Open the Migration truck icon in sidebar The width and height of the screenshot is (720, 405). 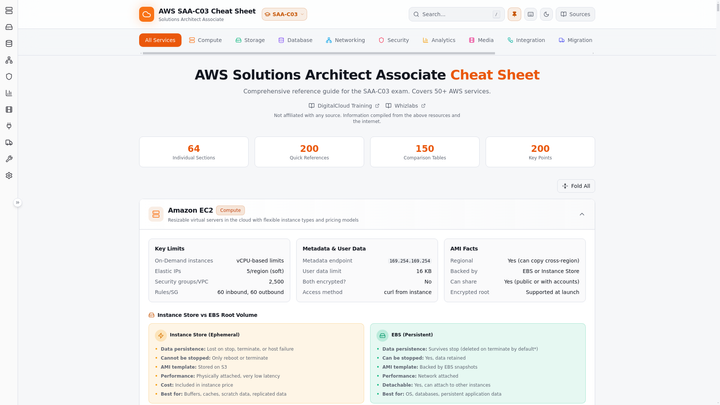tap(9, 142)
